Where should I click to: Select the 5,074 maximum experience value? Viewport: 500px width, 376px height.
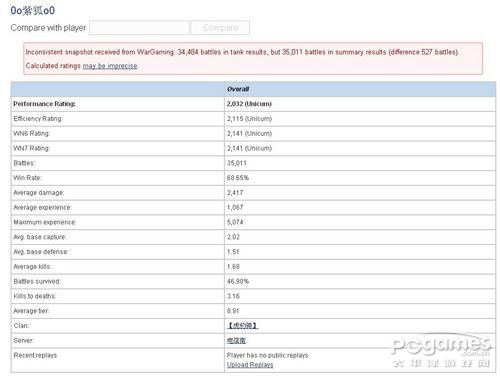pos(235,222)
